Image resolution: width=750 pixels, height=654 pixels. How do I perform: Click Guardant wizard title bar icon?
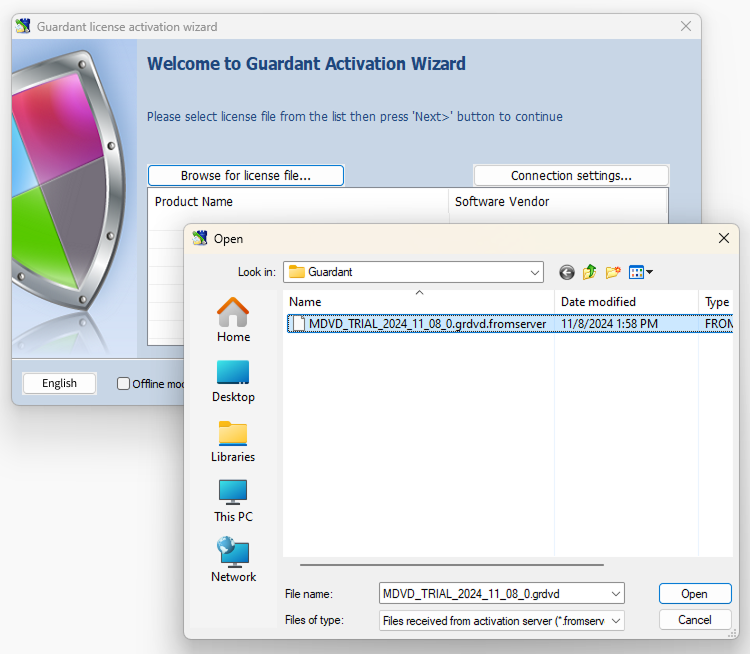pyautogui.click(x=23, y=26)
